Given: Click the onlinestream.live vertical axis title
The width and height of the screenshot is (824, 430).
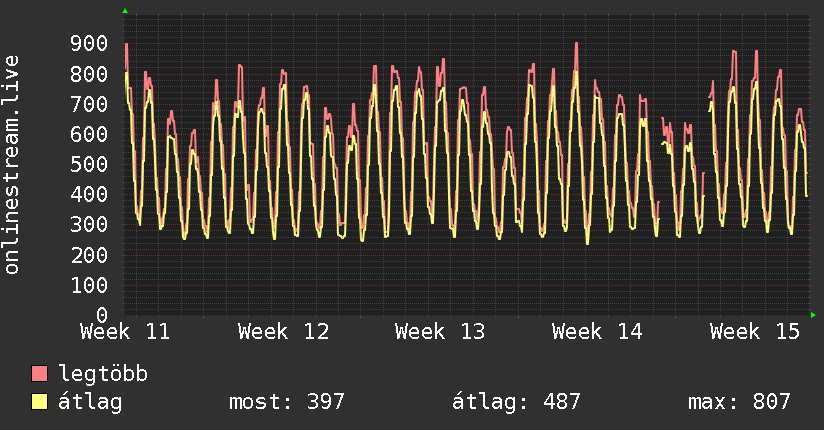Looking at the screenshot, I should [12, 165].
